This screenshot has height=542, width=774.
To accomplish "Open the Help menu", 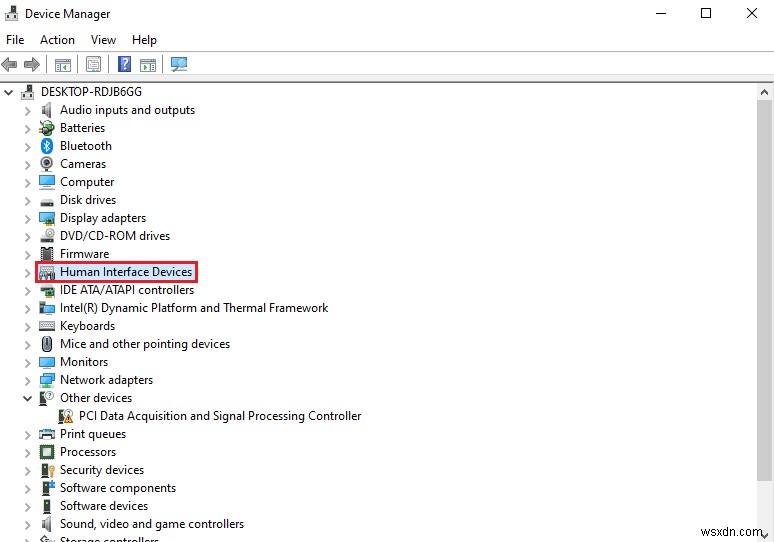I will pos(144,39).
